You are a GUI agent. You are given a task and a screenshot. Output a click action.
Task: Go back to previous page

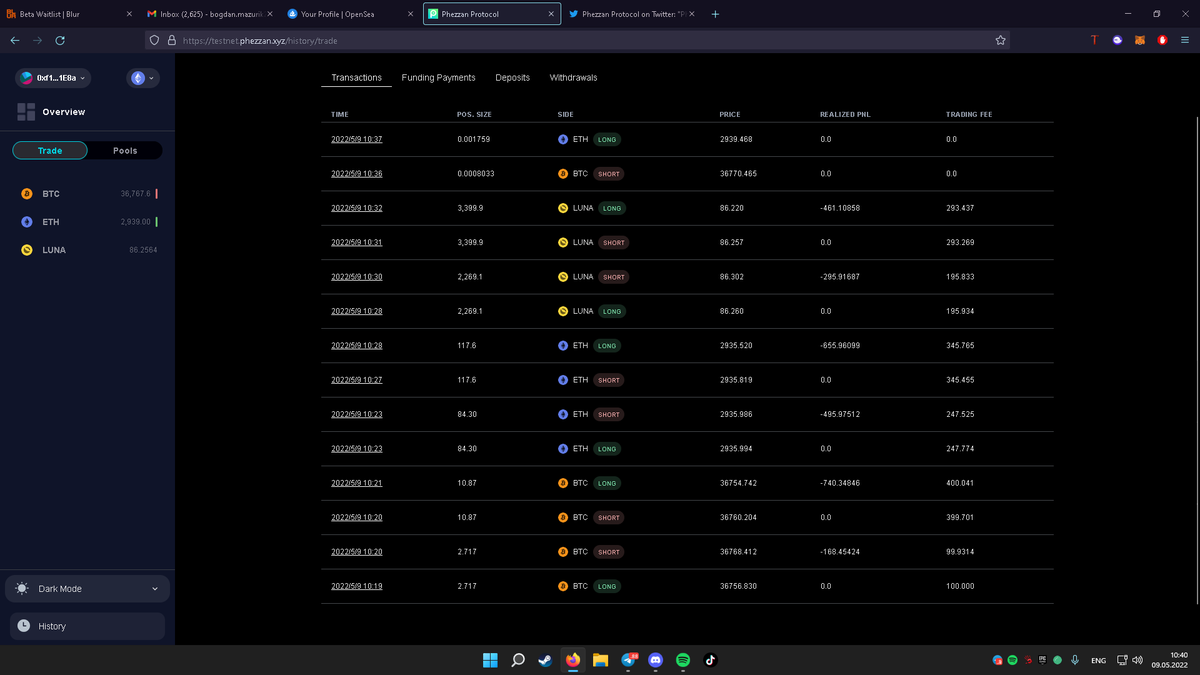(14, 40)
